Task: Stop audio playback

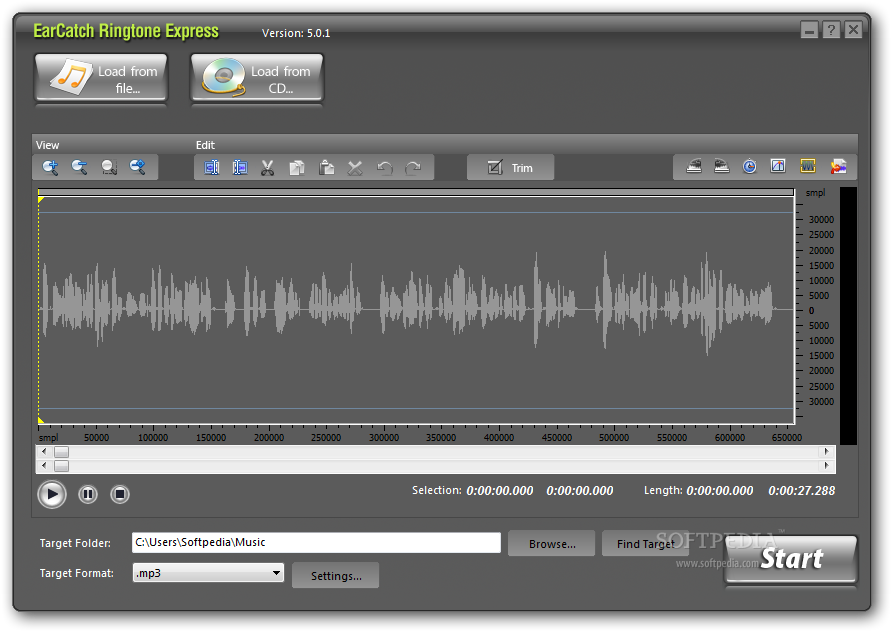Action: point(119,494)
